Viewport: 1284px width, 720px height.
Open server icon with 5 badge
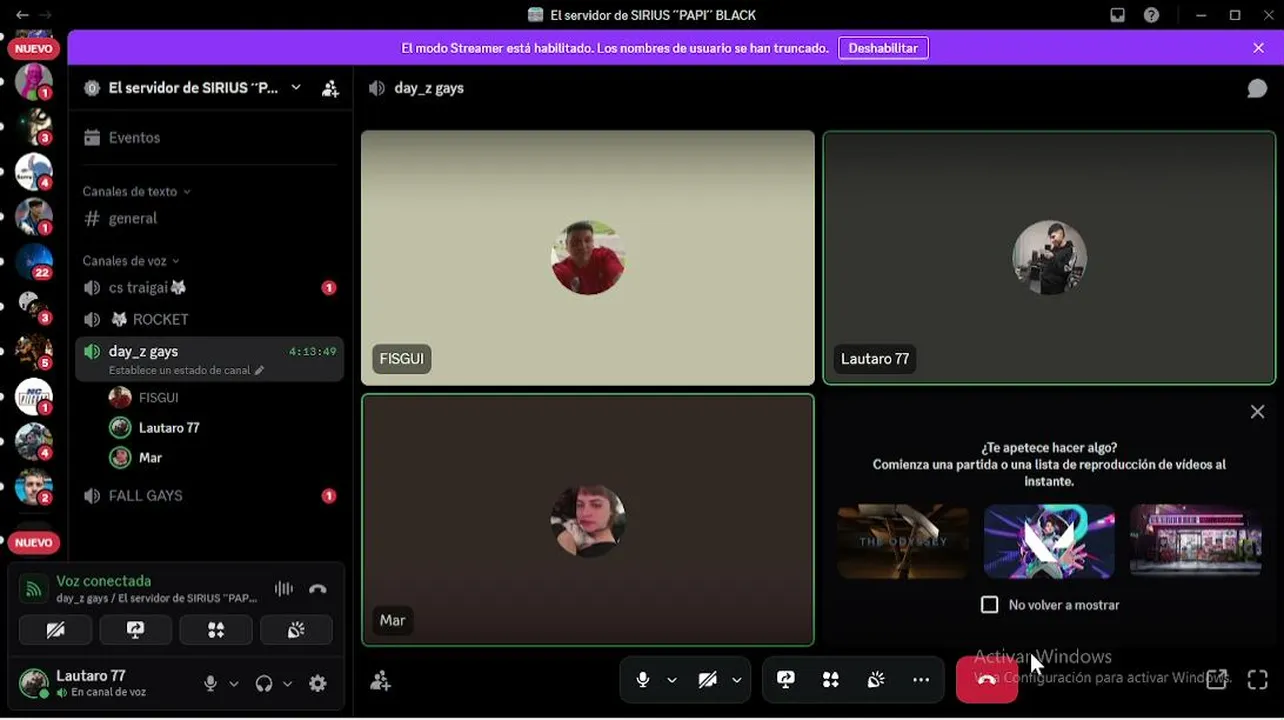pyautogui.click(x=34, y=352)
